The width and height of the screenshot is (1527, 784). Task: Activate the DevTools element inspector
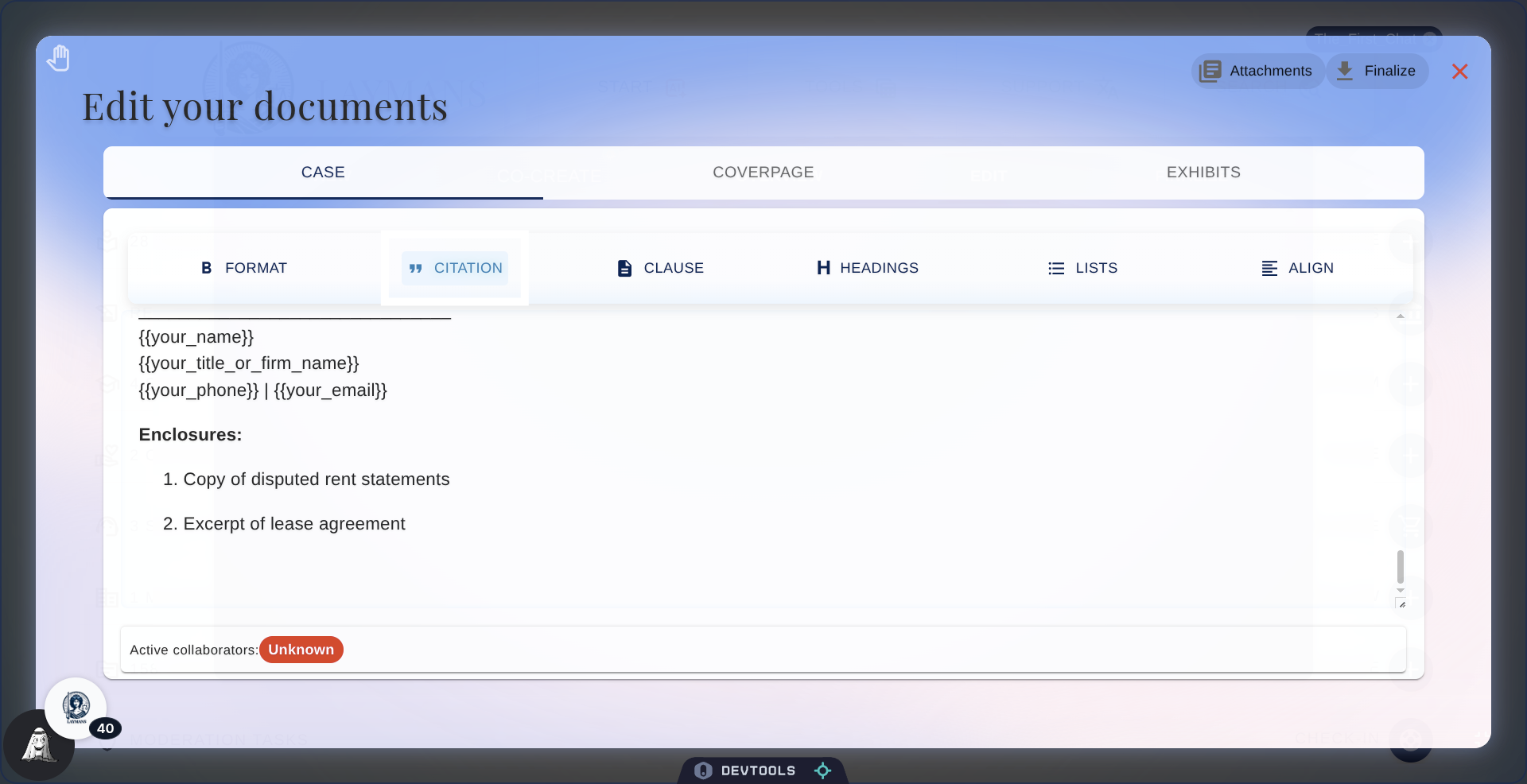[x=823, y=770]
